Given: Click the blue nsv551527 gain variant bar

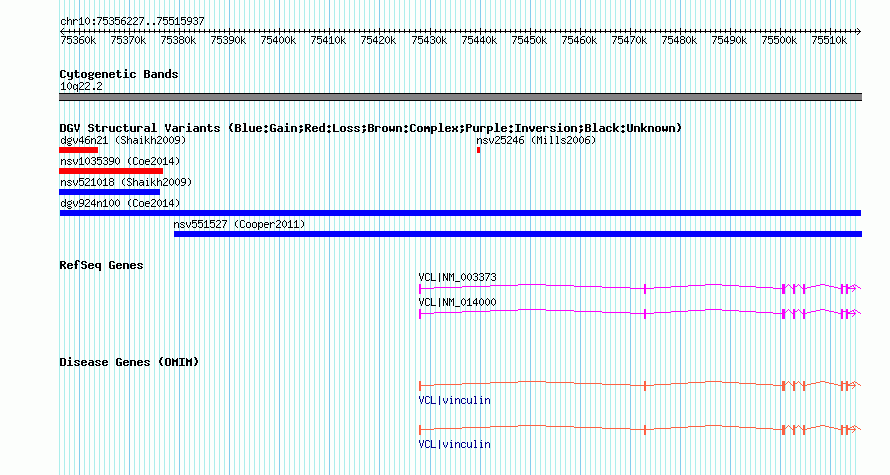Looking at the screenshot, I should [x=518, y=234].
